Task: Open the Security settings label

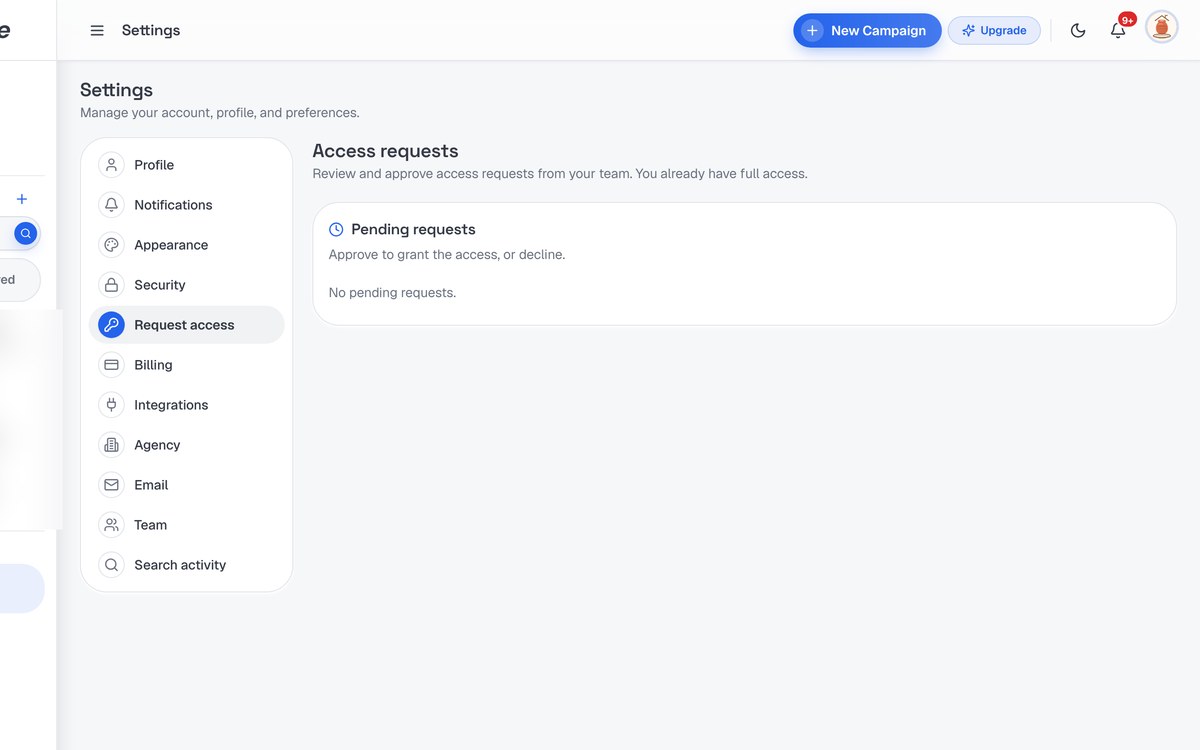Action: [160, 285]
